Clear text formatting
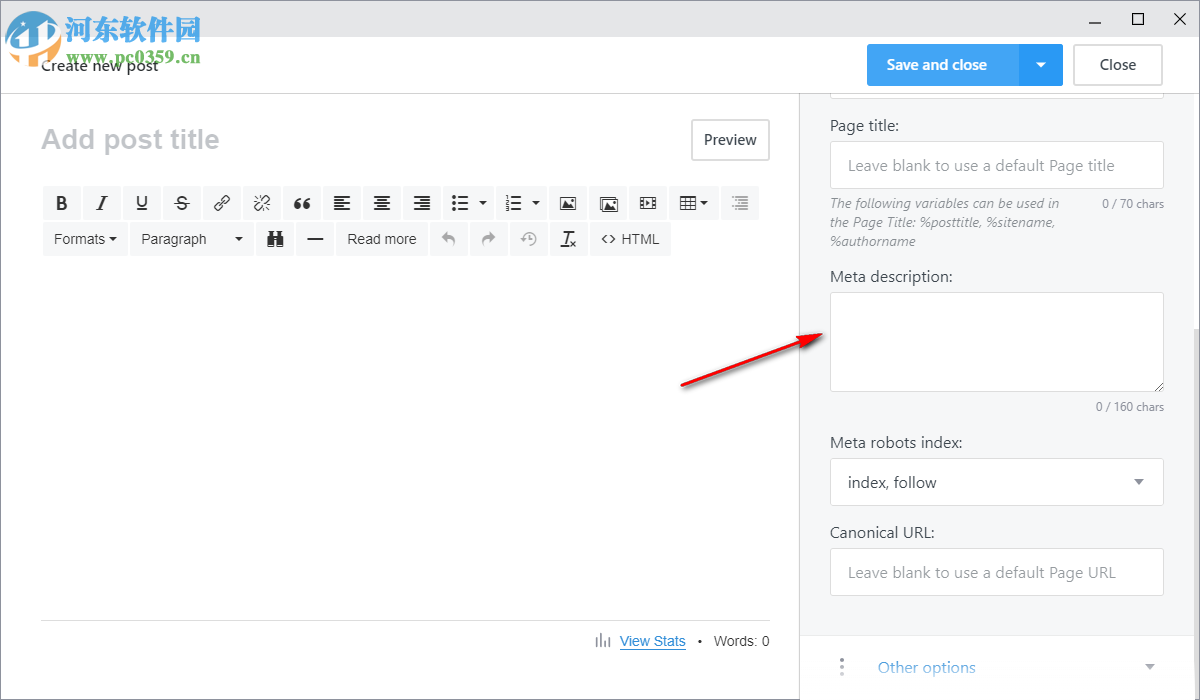 point(569,239)
